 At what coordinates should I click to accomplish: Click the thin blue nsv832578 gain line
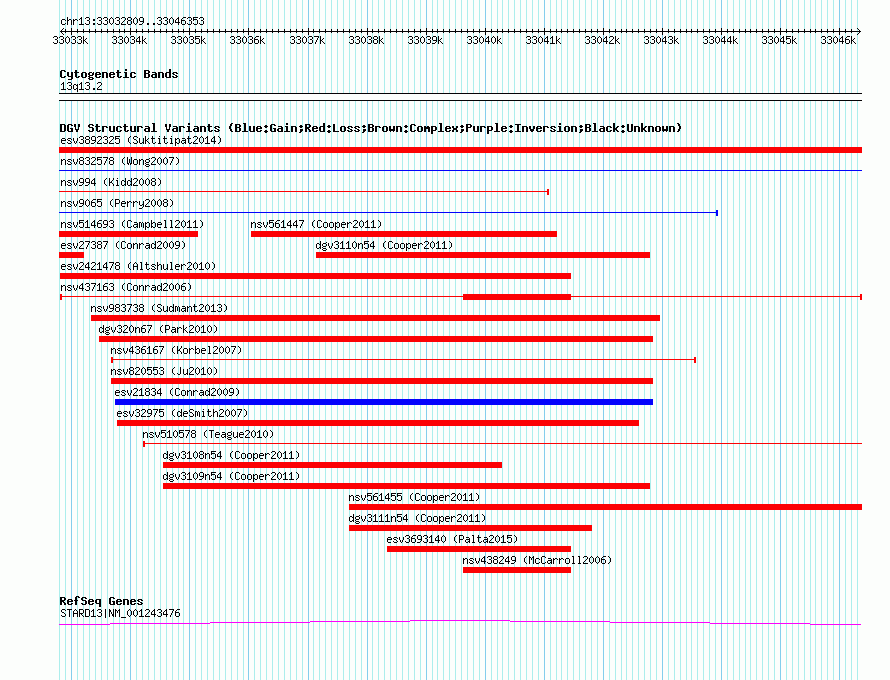(x=460, y=171)
